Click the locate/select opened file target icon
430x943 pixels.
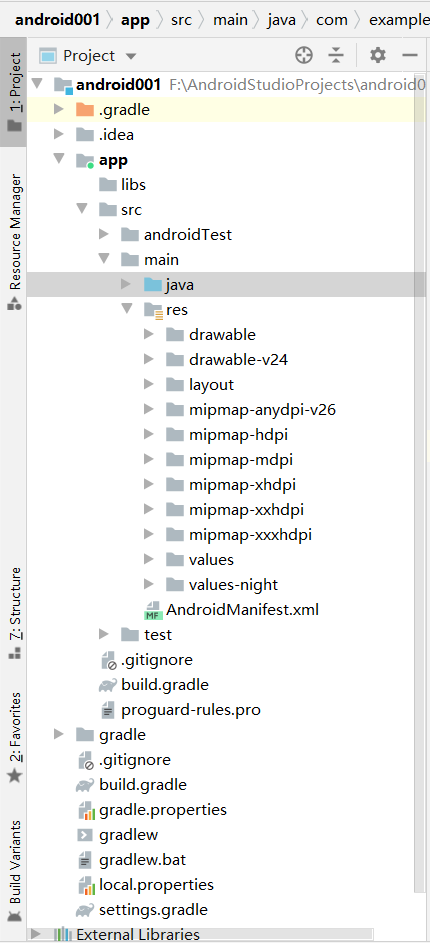point(304,56)
